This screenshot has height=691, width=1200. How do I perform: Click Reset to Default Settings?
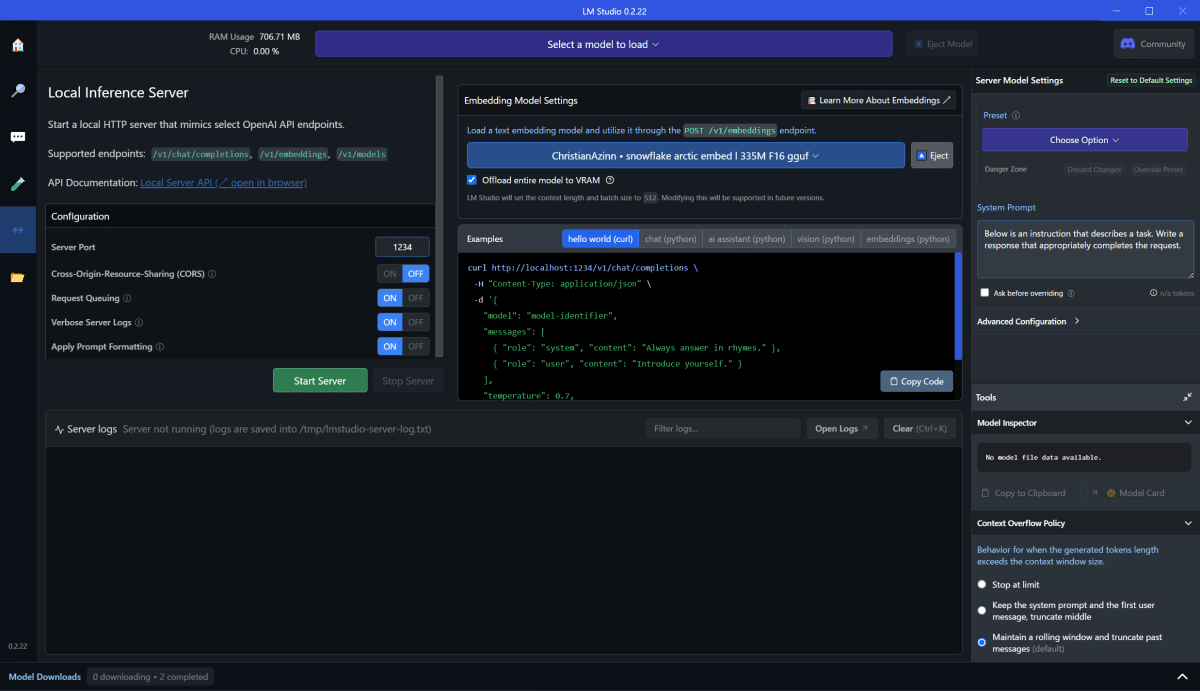(x=1150, y=80)
